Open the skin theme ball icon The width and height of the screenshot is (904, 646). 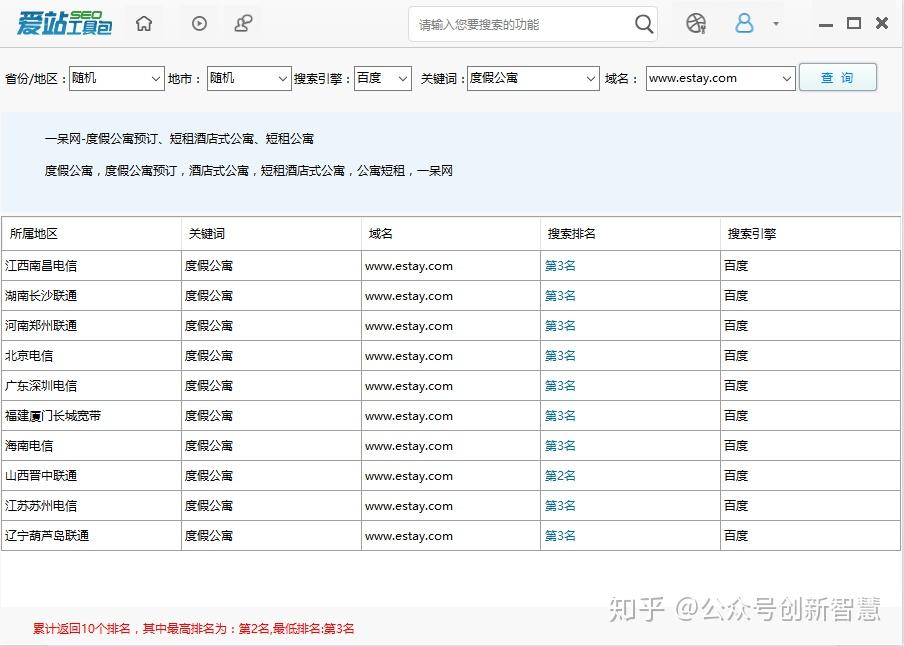click(x=696, y=24)
